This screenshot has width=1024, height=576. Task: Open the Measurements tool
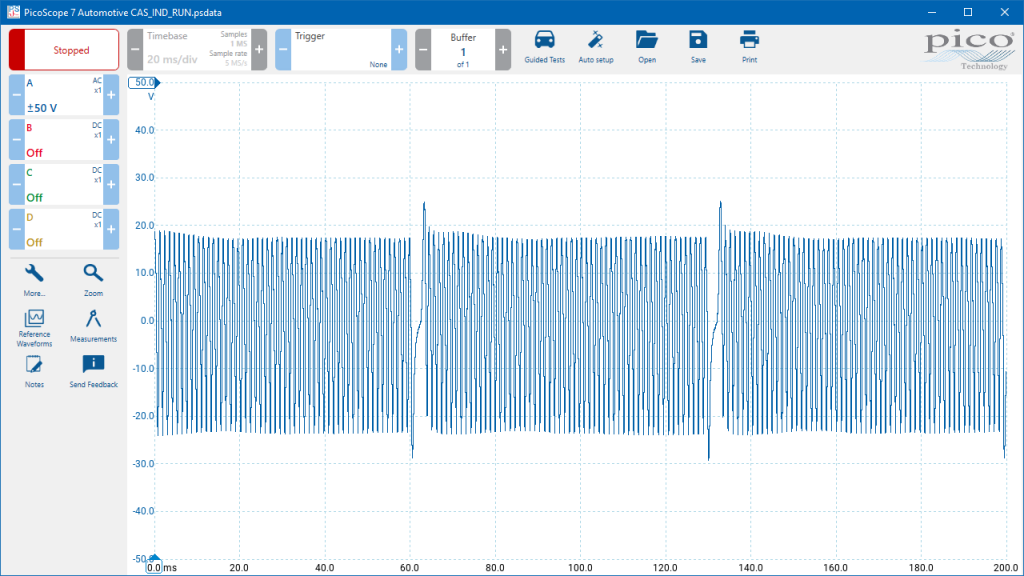pyautogui.click(x=93, y=326)
